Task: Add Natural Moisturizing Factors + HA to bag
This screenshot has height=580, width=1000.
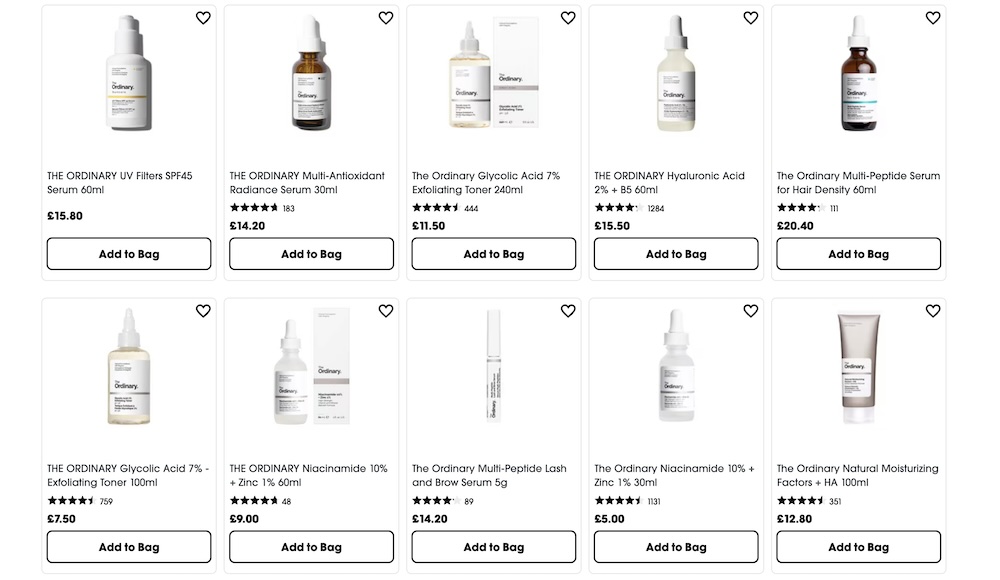Action: click(858, 547)
